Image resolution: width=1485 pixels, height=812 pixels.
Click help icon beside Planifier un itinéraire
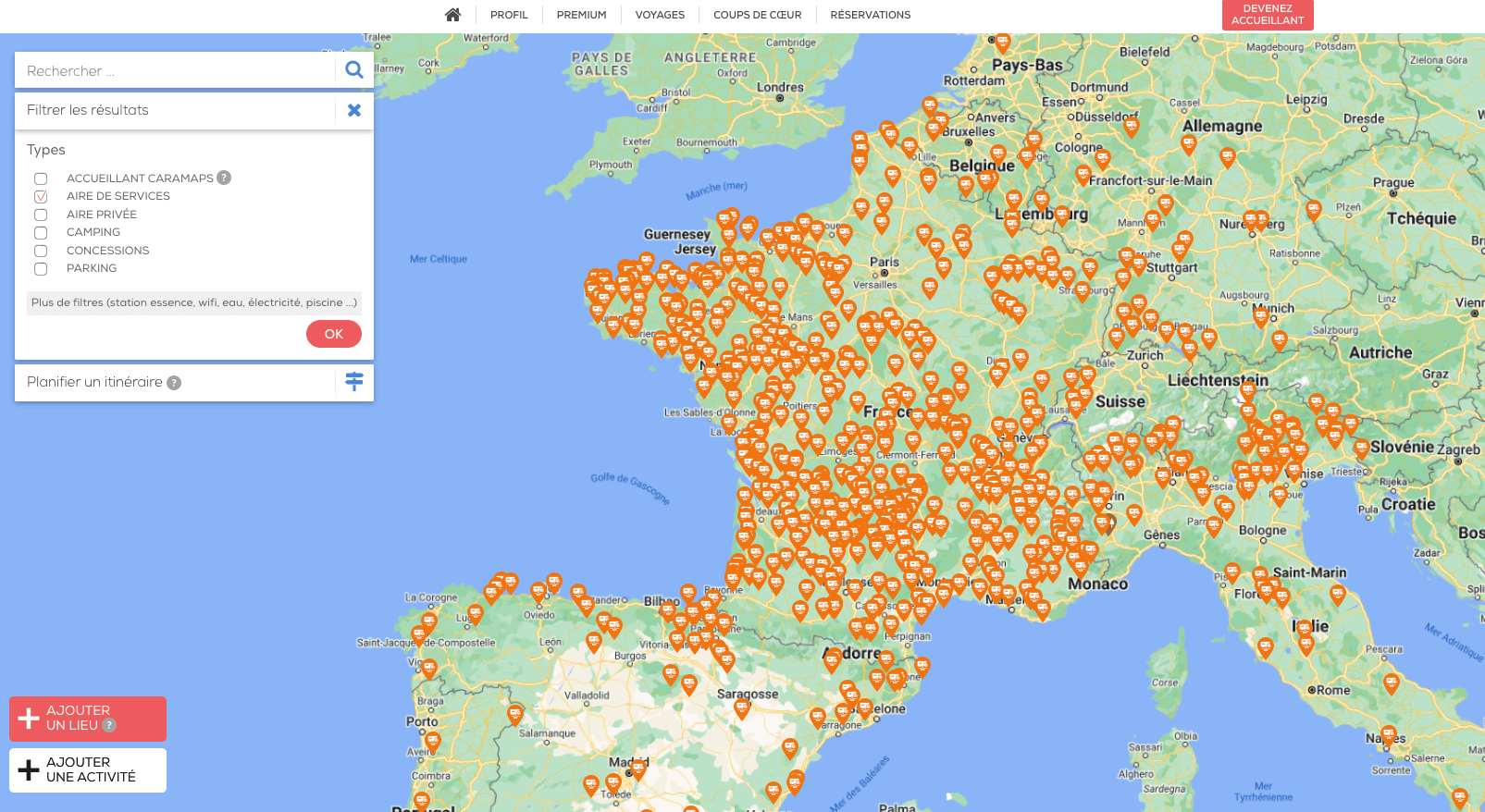pos(174,383)
